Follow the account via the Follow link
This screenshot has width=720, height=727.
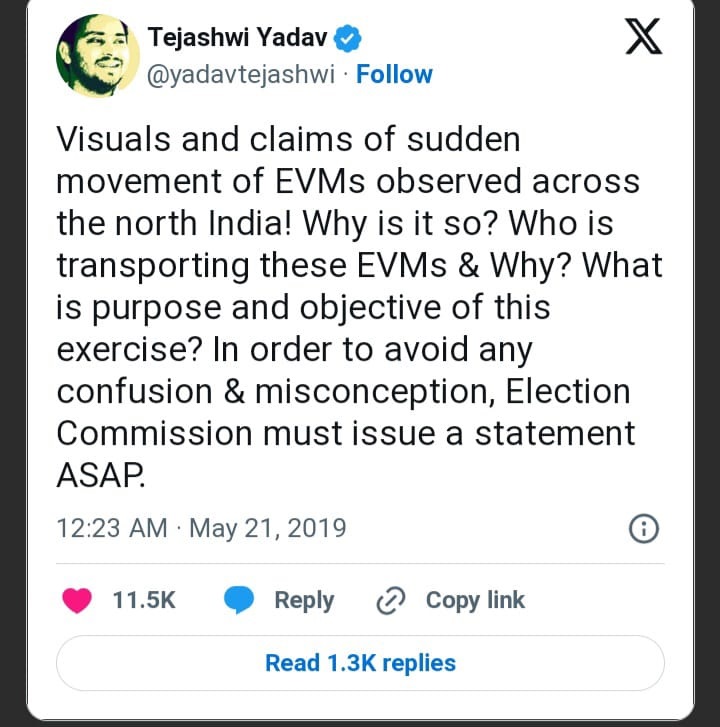[x=395, y=75]
